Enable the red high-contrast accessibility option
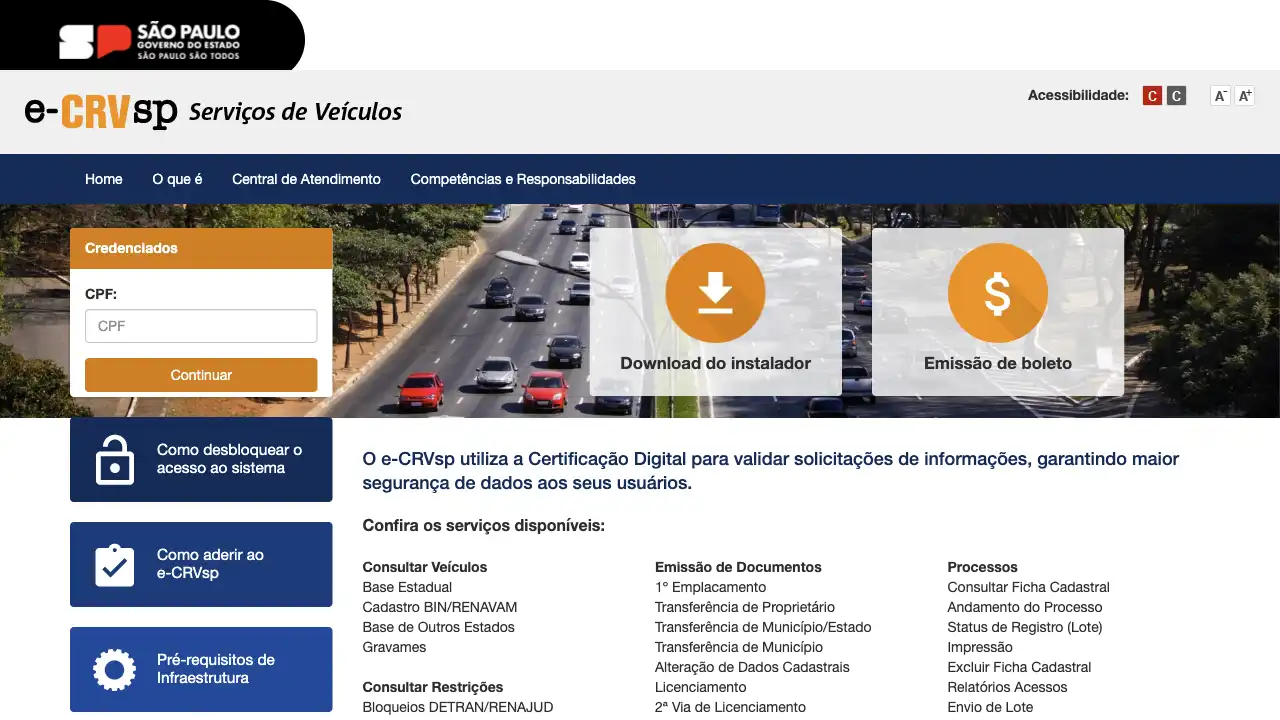The image size is (1280, 720). click(x=1152, y=96)
